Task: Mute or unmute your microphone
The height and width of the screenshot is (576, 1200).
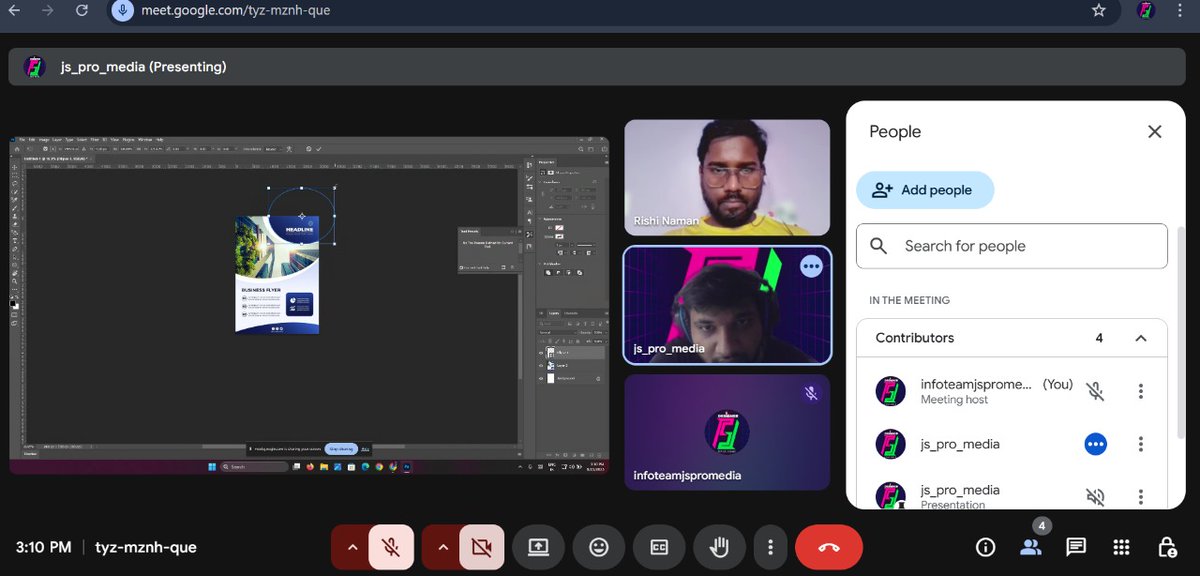Action: tap(391, 547)
